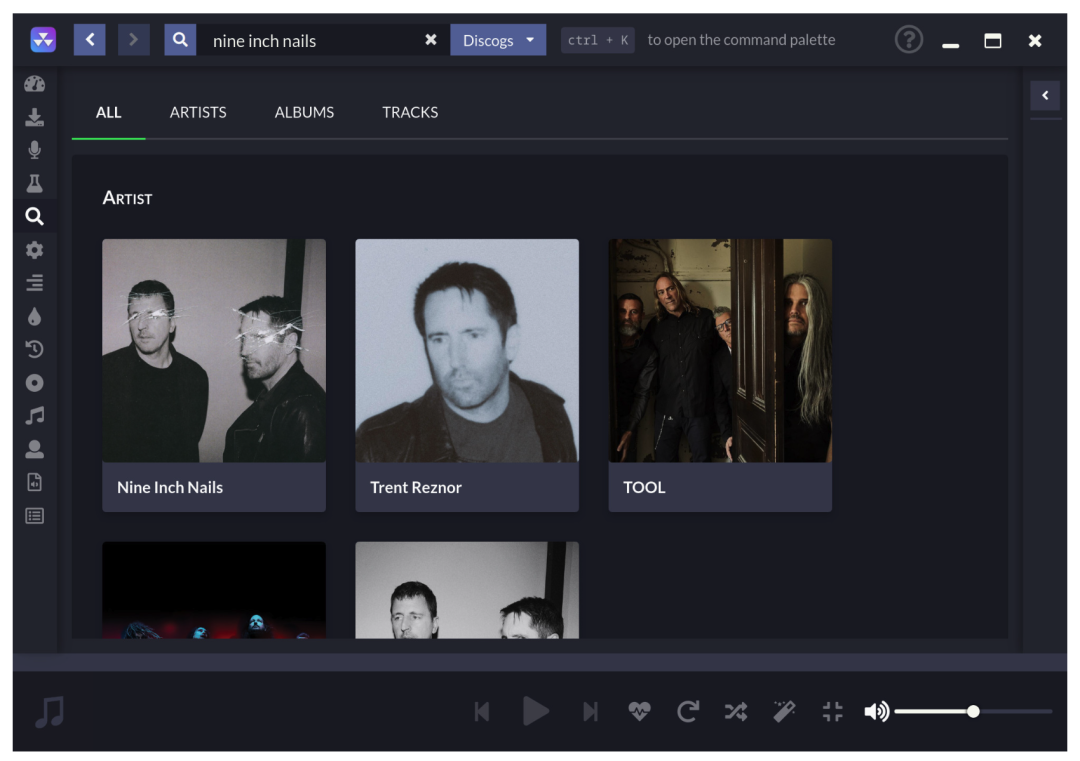Skip to the previous track

pyautogui.click(x=482, y=711)
